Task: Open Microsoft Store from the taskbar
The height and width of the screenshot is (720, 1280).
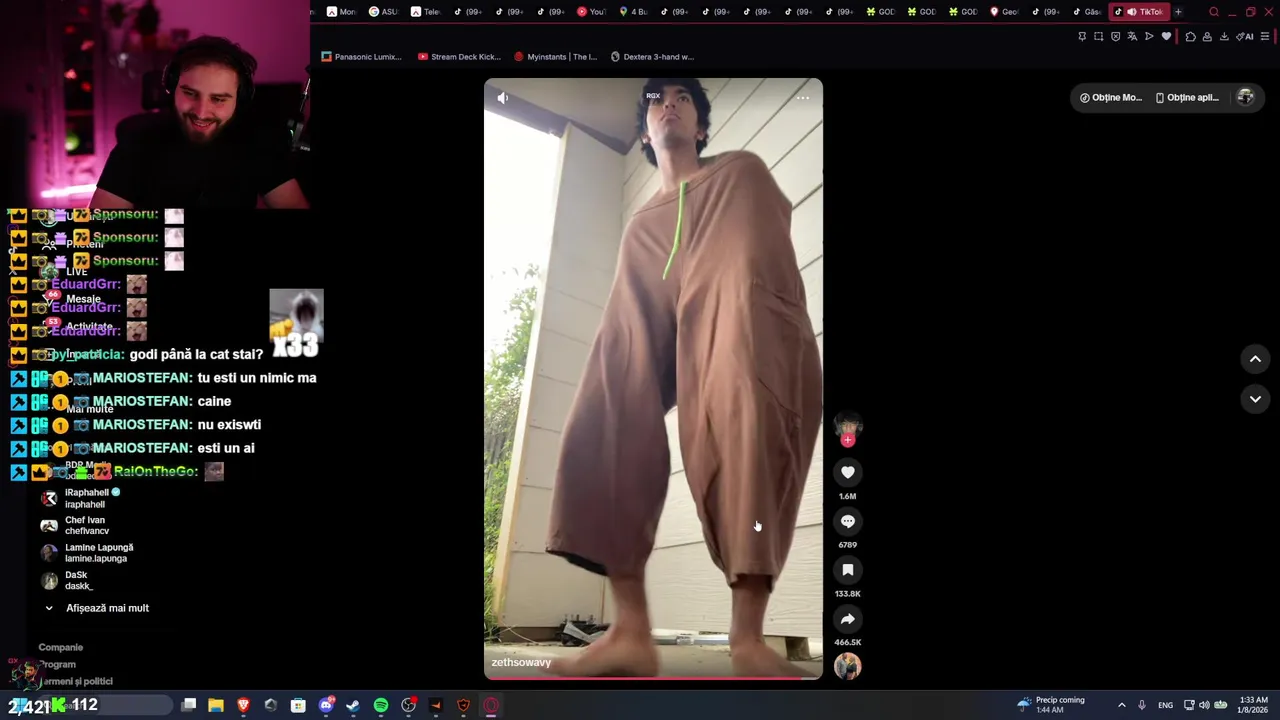Action: tap(298, 705)
